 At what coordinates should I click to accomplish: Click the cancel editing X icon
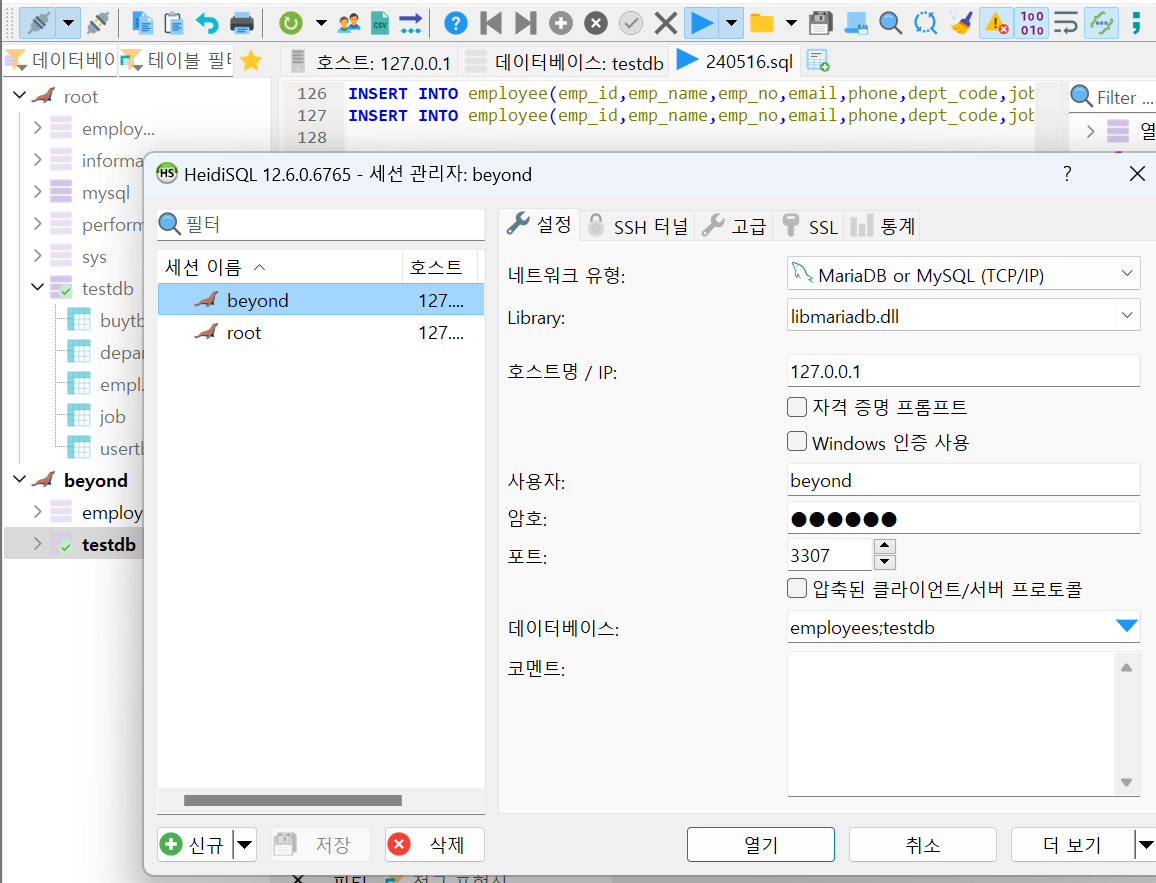[665, 23]
